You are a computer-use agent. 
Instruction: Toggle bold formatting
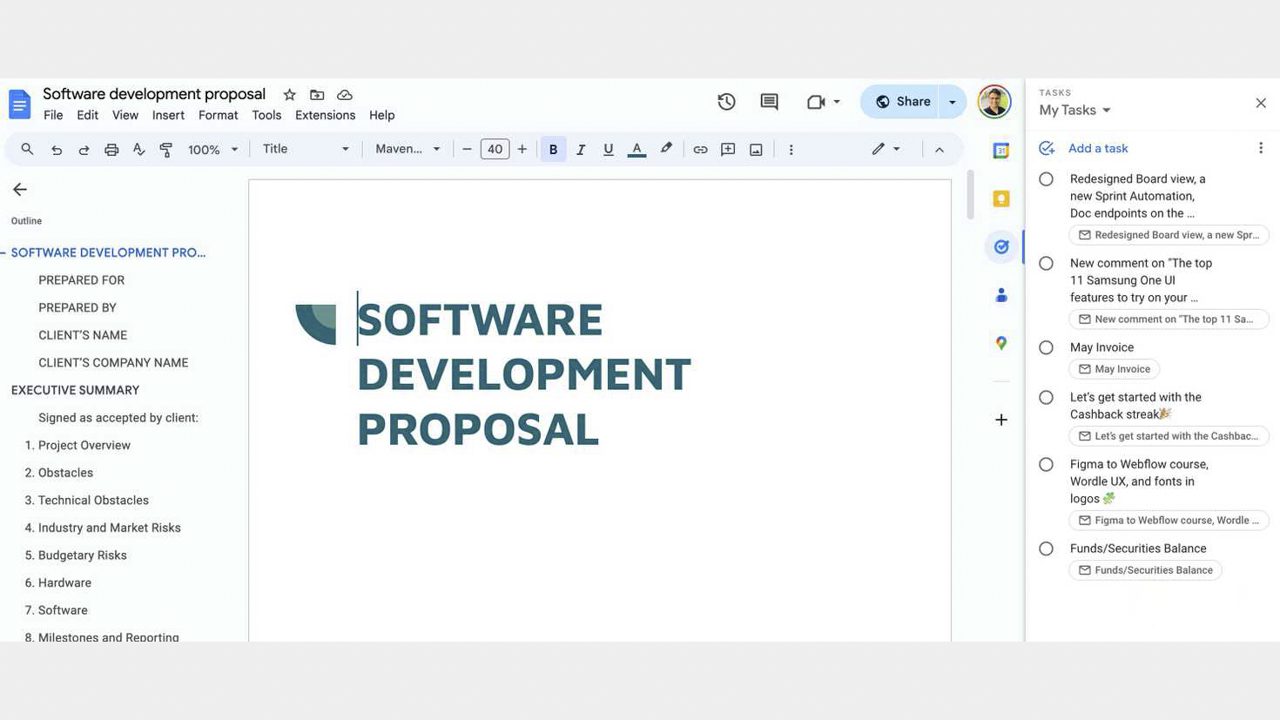coord(553,150)
